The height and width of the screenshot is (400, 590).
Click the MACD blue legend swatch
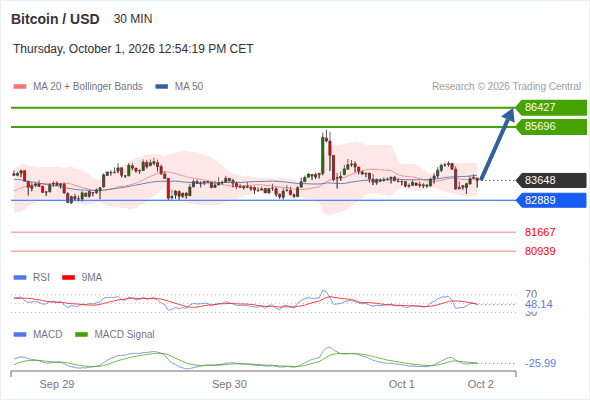tap(20, 335)
